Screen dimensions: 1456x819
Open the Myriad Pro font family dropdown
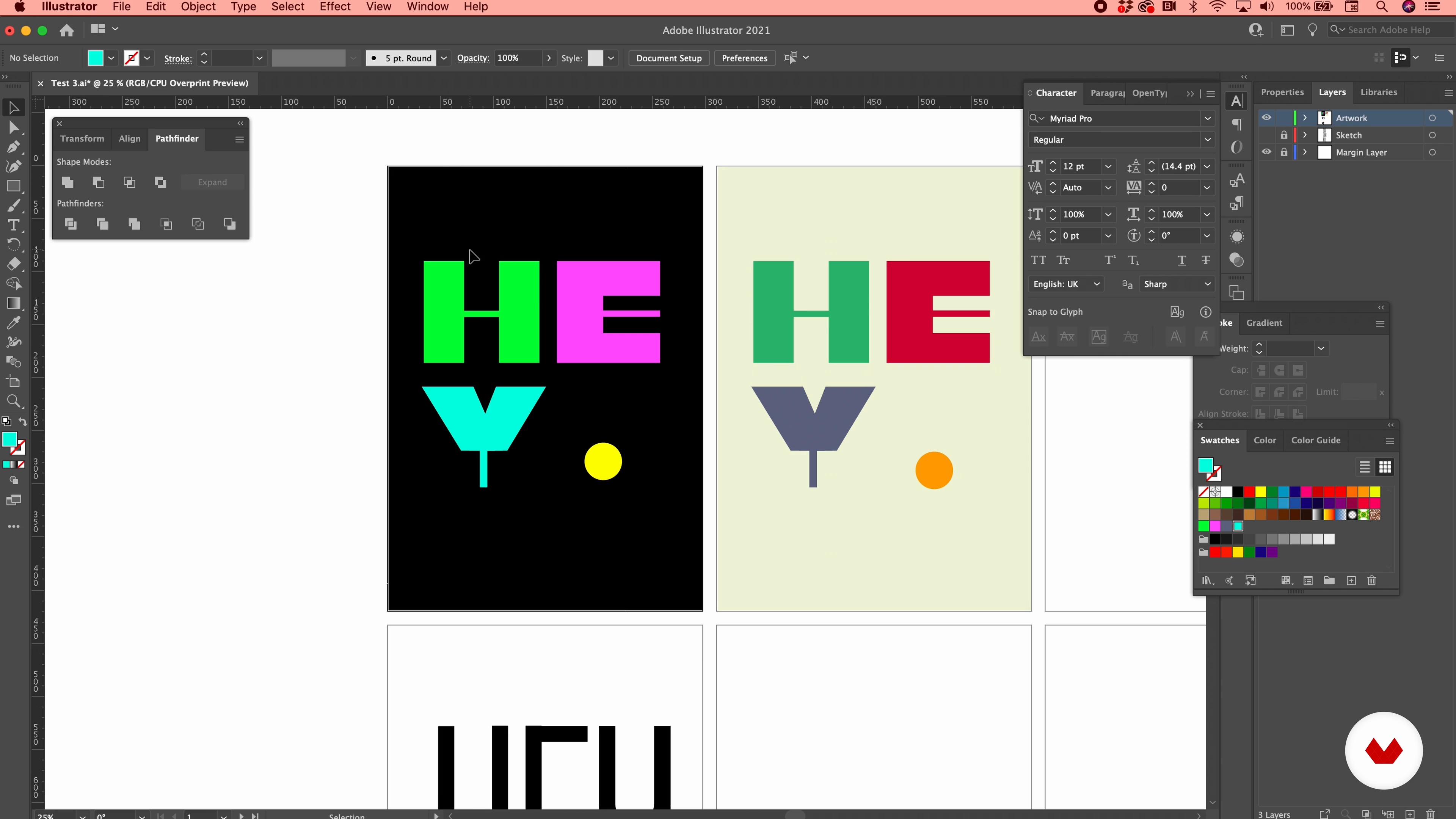tap(1207, 118)
